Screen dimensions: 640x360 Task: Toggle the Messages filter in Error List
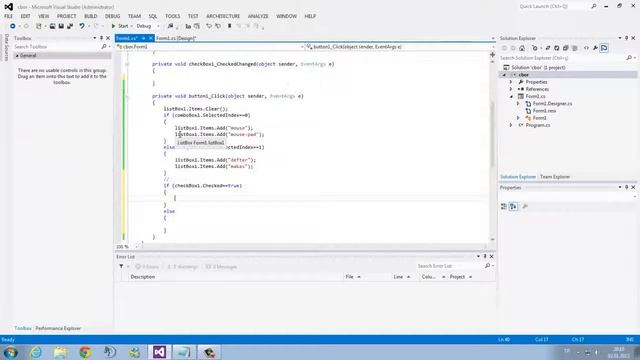[221, 267]
